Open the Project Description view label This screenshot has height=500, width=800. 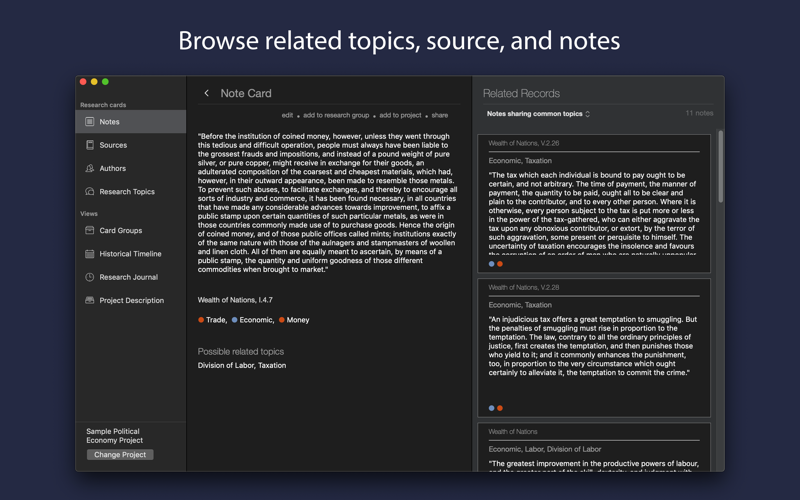[x=132, y=301]
